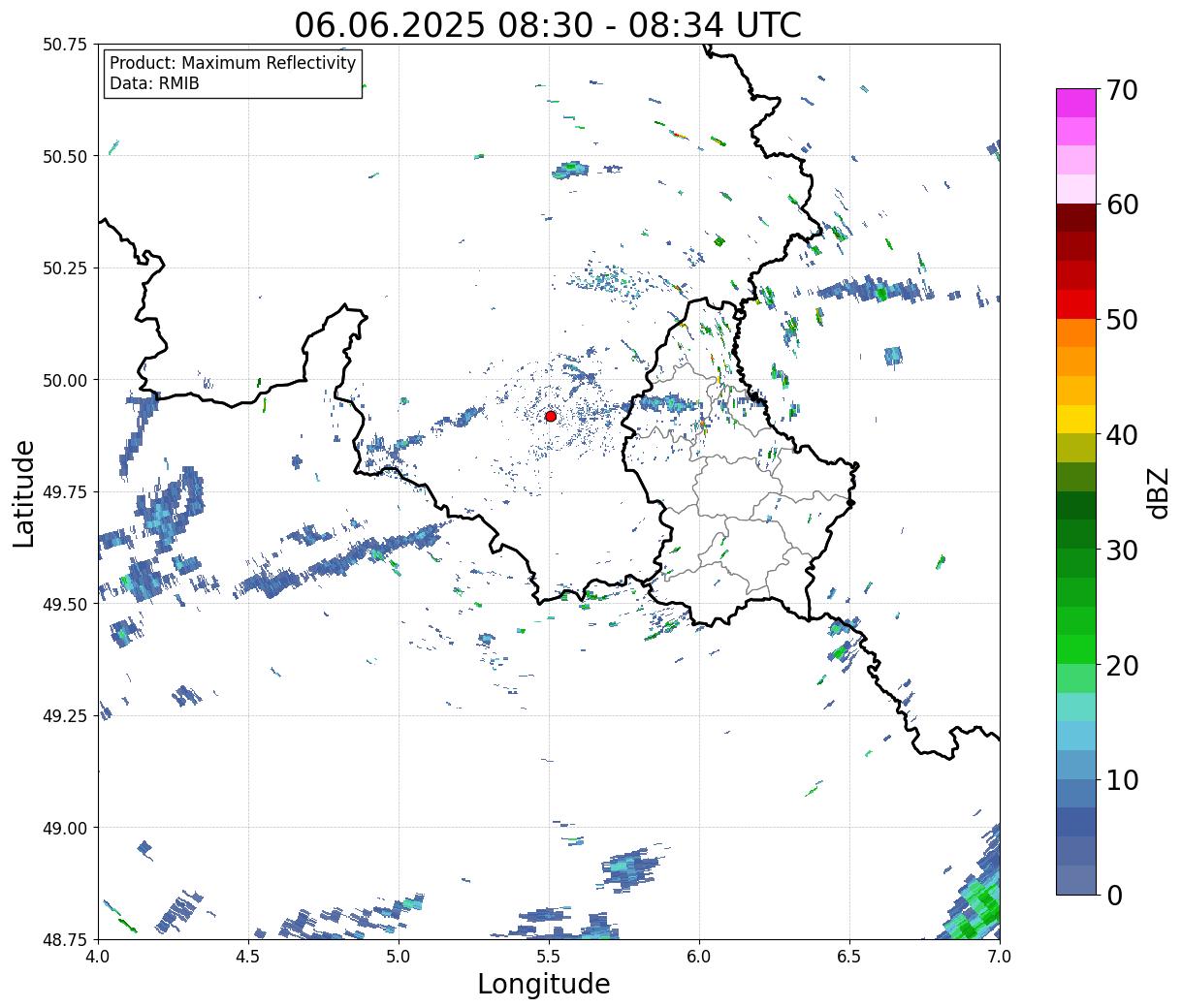Click the latitude tick label 50.25

pos(65,268)
